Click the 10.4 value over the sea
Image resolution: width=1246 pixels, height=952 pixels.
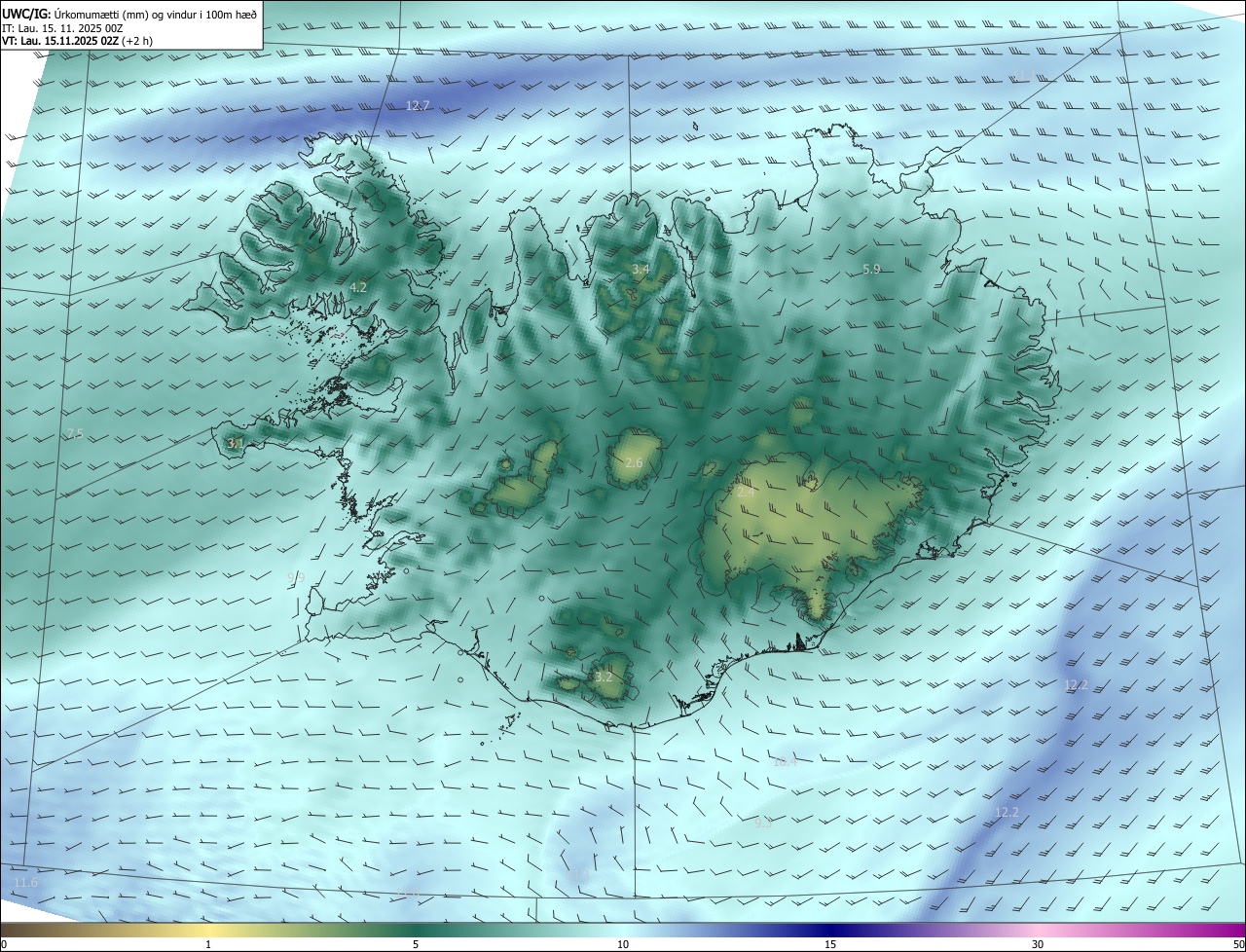785,761
